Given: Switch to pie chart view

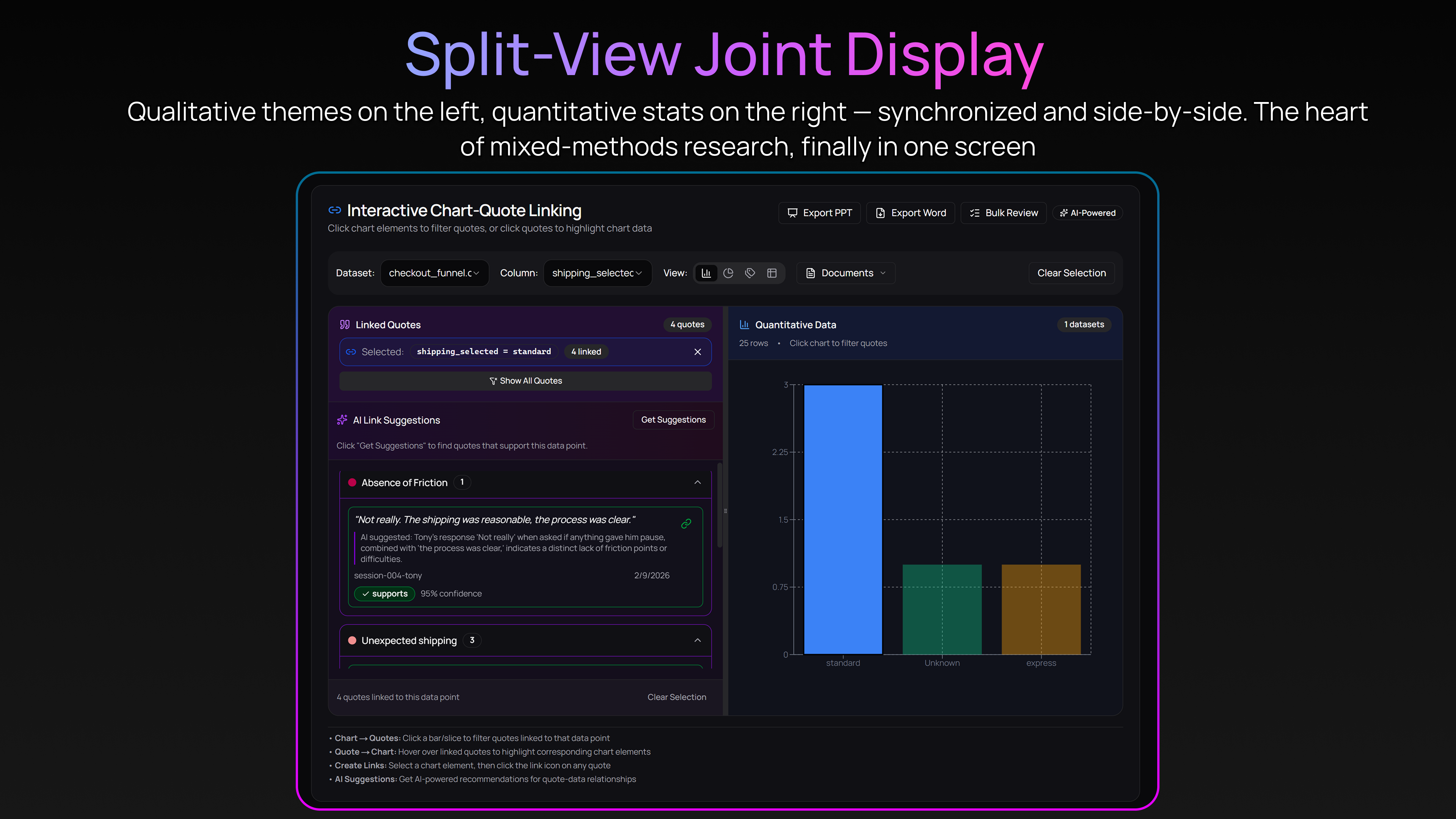Looking at the screenshot, I should [x=728, y=273].
